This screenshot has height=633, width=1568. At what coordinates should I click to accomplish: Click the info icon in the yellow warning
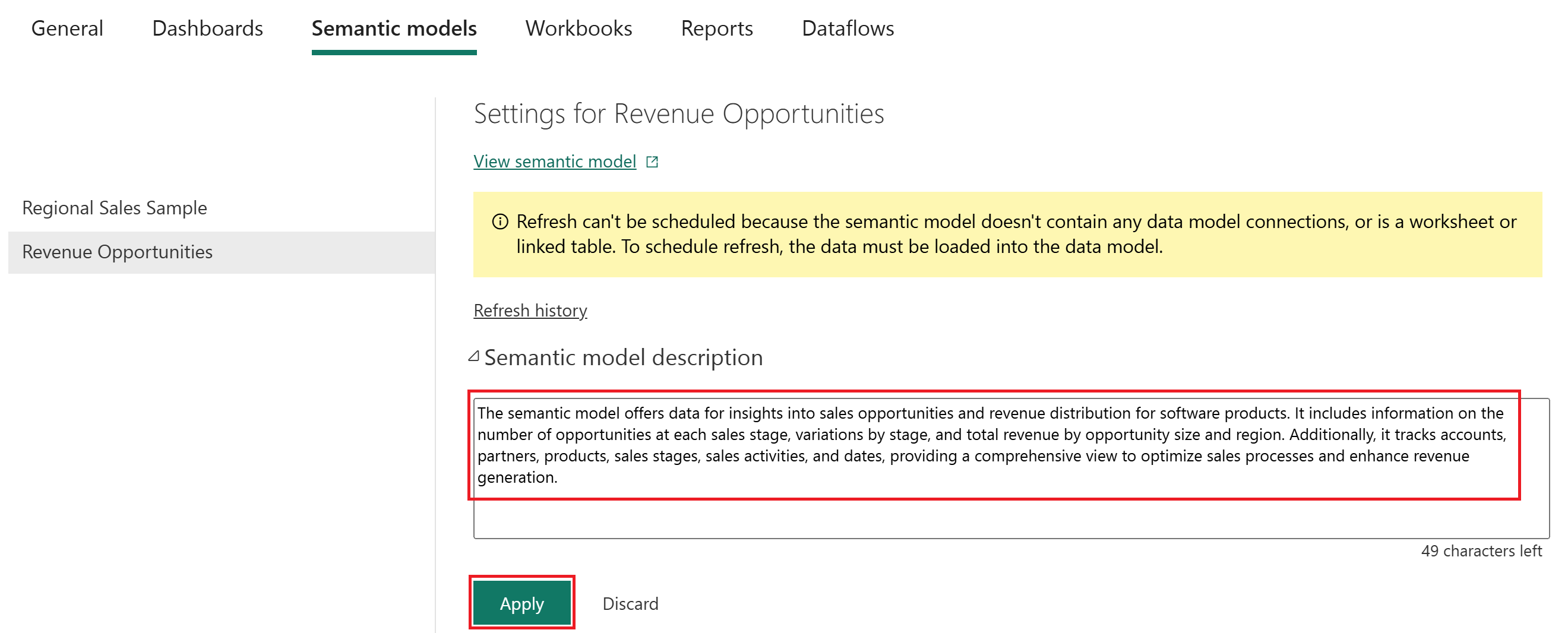click(500, 221)
